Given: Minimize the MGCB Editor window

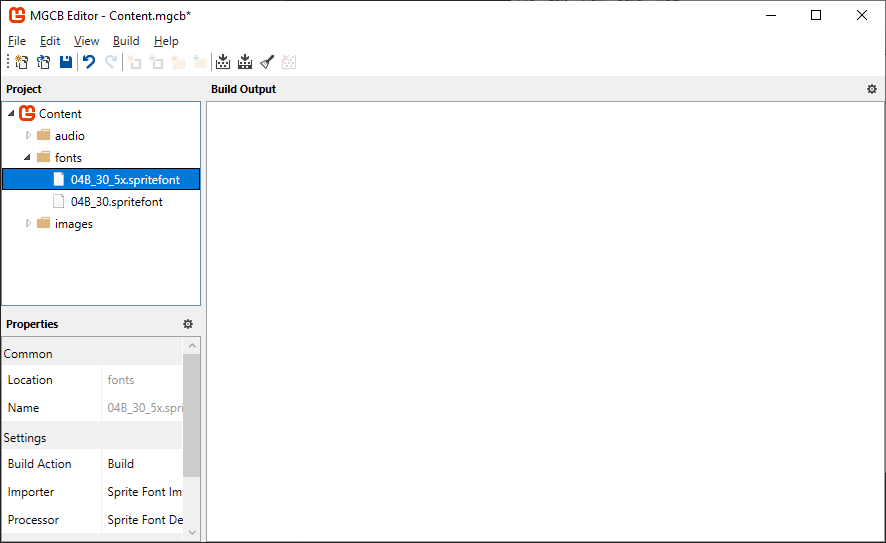Looking at the screenshot, I should point(771,15).
